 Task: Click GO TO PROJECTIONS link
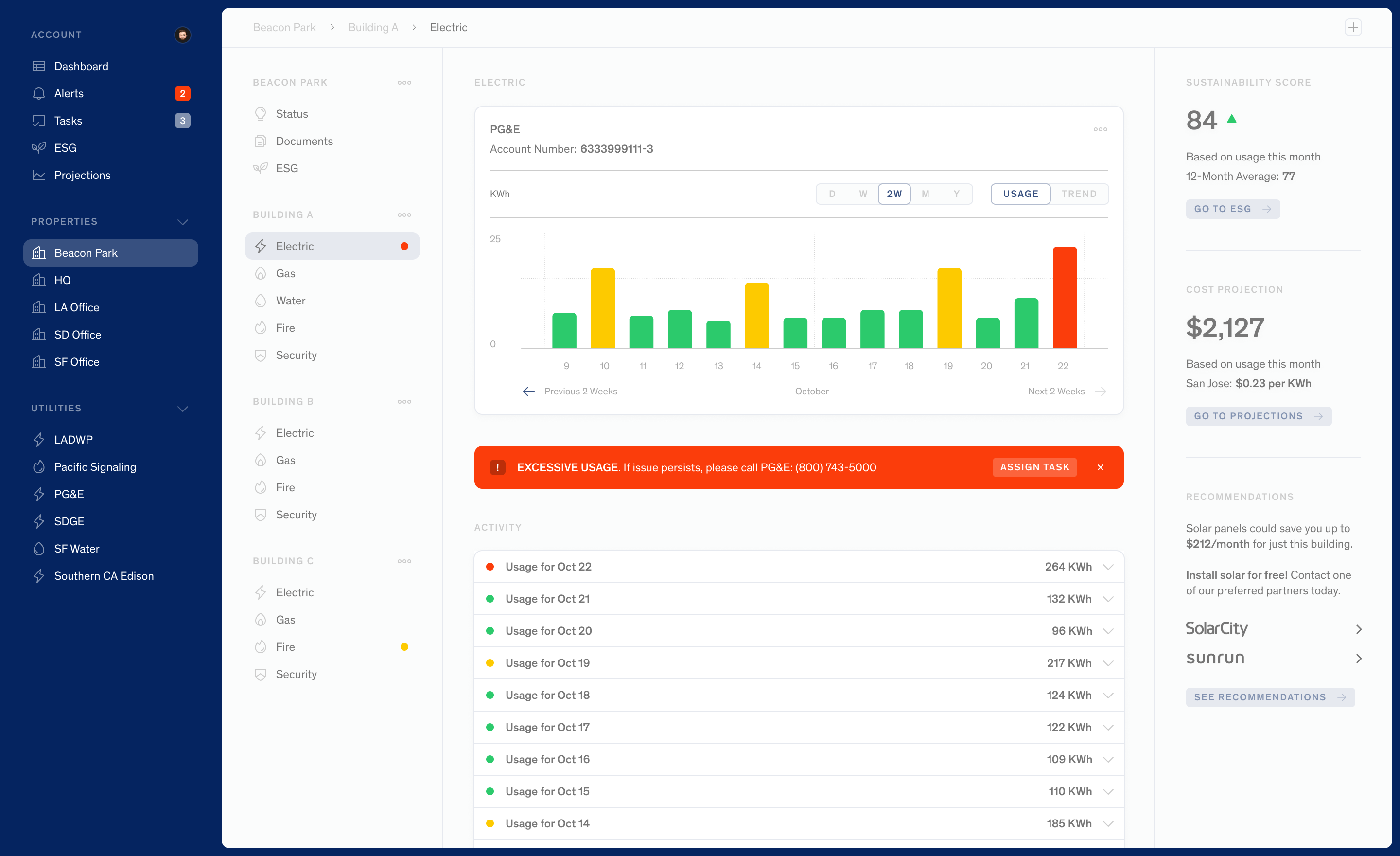coord(1258,416)
